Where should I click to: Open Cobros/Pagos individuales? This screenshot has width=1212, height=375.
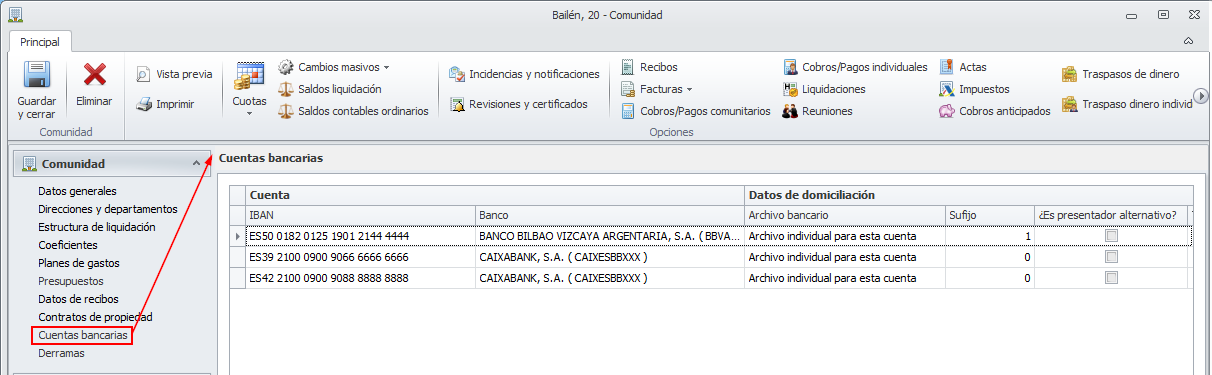point(855,67)
